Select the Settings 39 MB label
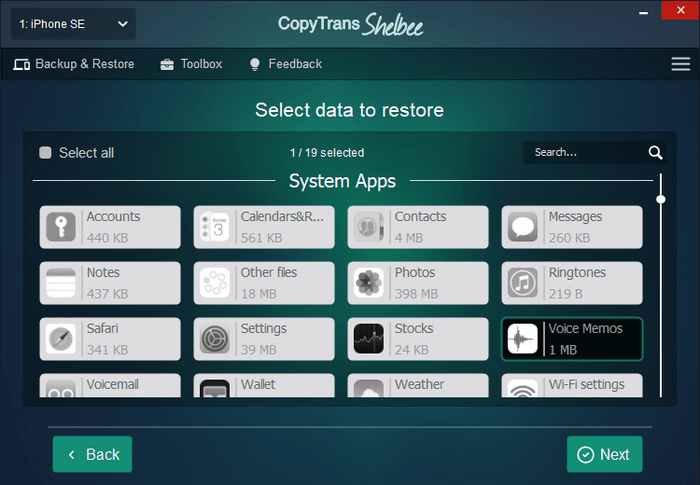The width and height of the screenshot is (700, 485). (263, 339)
